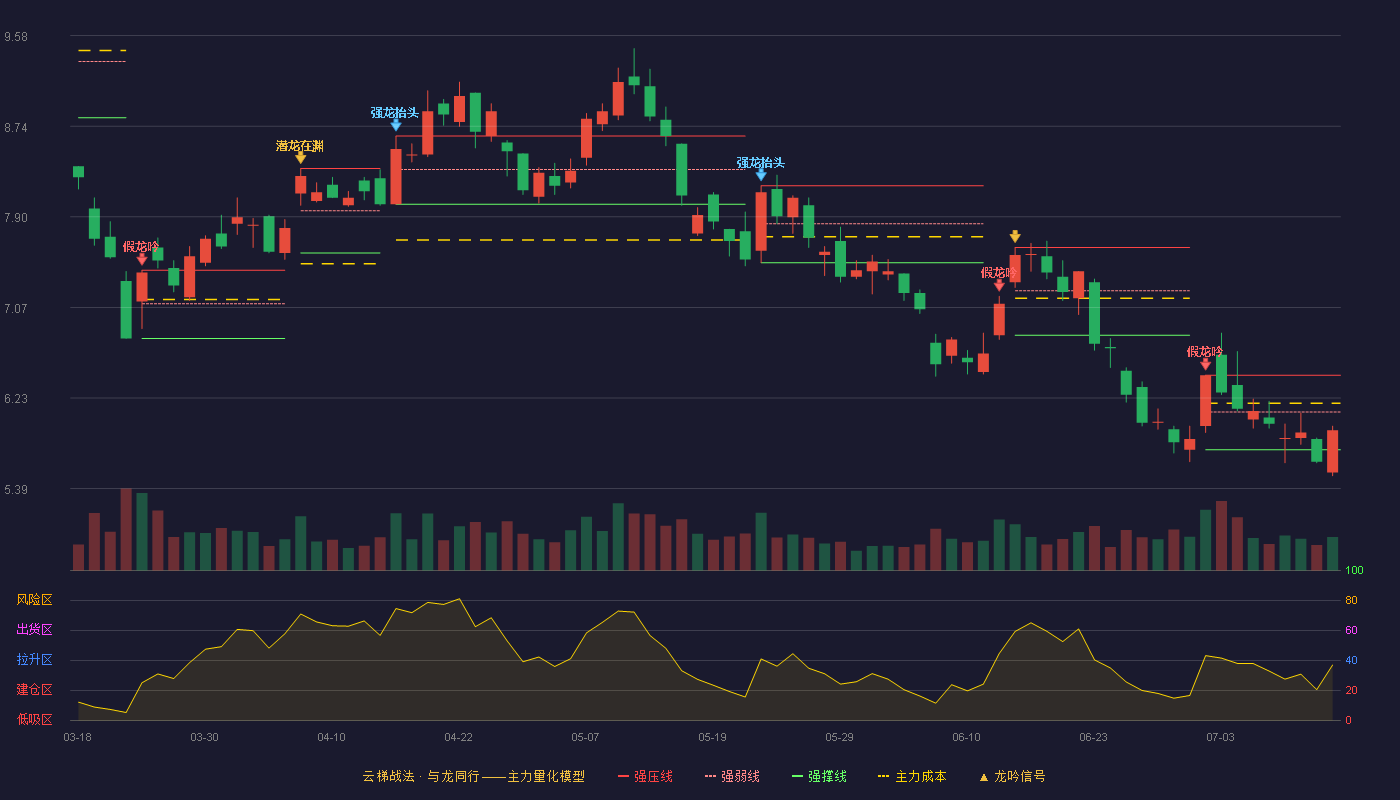Image resolution: width=1400 pixels, height=800 pixels.
Task: Click the 9.58 price axis label
Action: click(x=16, y=37)
